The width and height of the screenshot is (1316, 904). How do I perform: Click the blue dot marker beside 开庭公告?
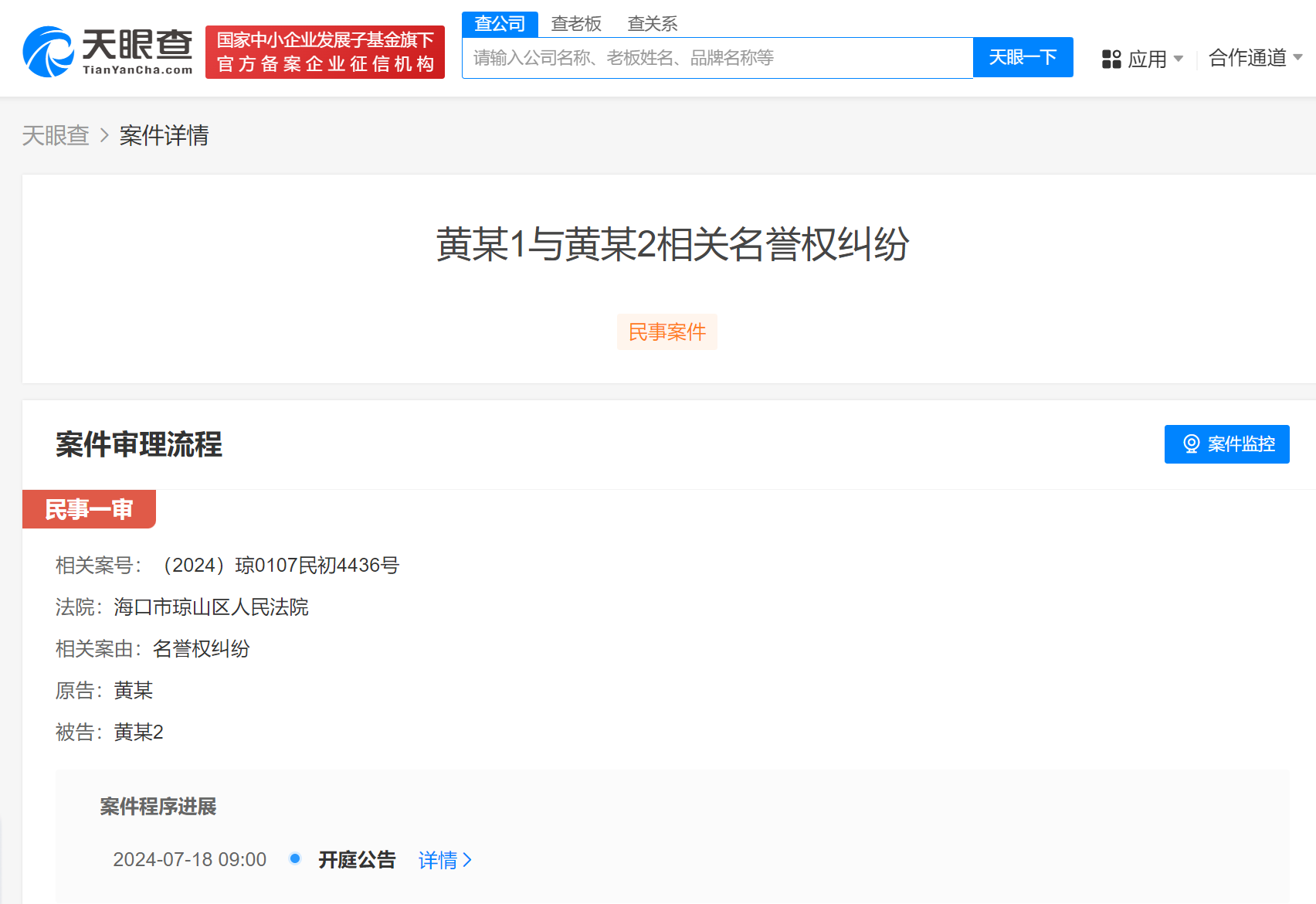coord(294,859)
